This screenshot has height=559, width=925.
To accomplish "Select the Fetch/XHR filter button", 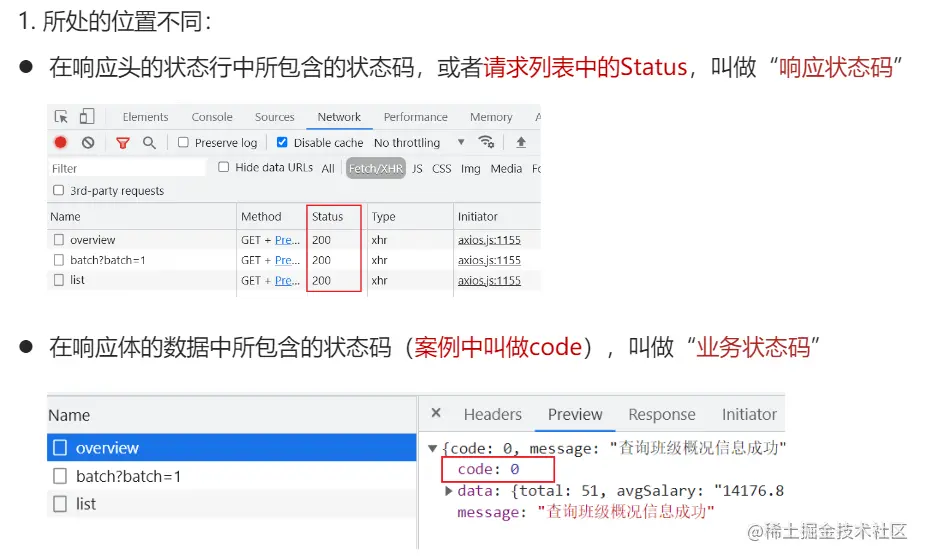I will pyautogui.click(x=376, y=168).
